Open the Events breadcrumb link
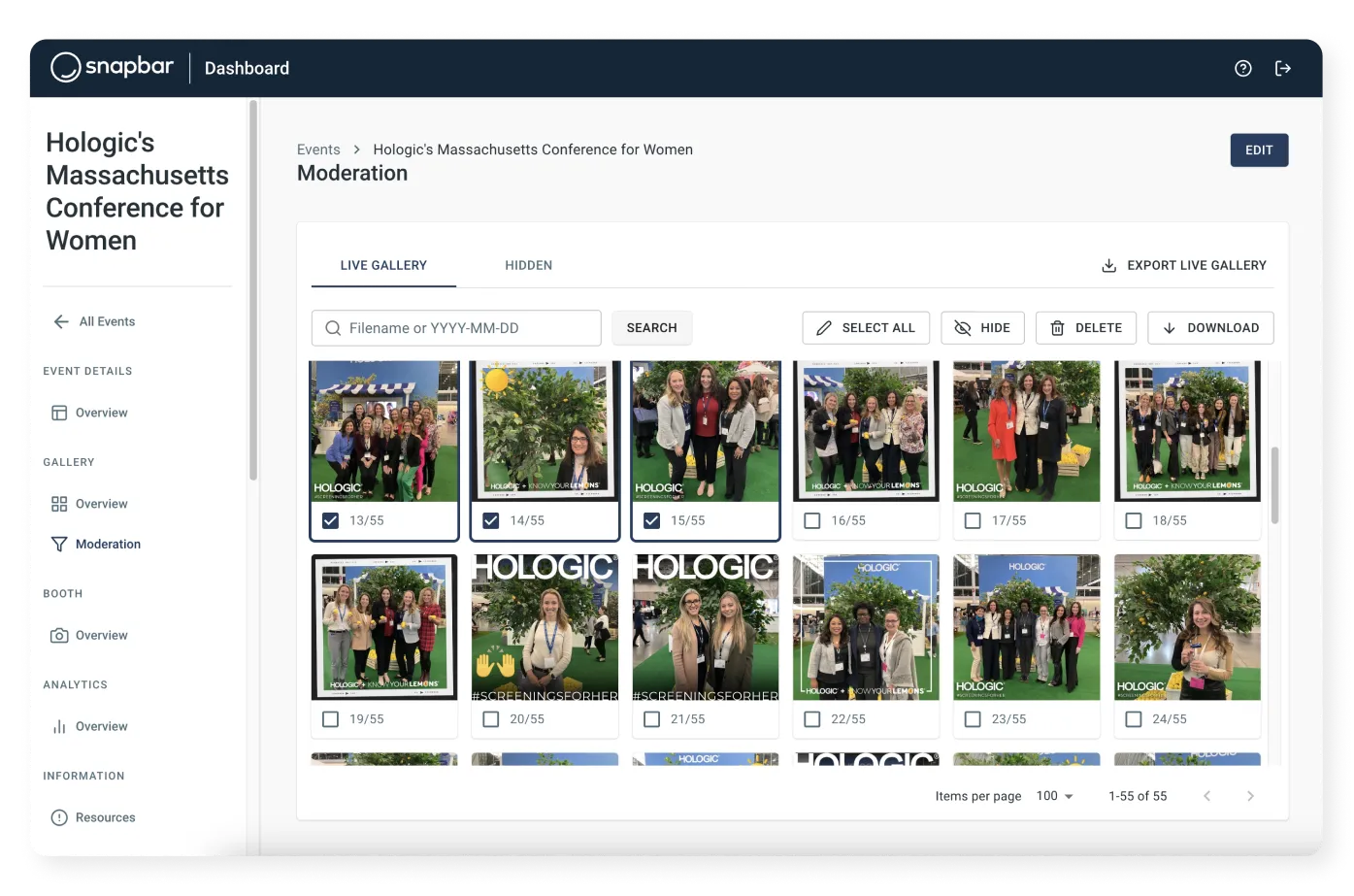The image size is (1354, 896). coord(318,149)
